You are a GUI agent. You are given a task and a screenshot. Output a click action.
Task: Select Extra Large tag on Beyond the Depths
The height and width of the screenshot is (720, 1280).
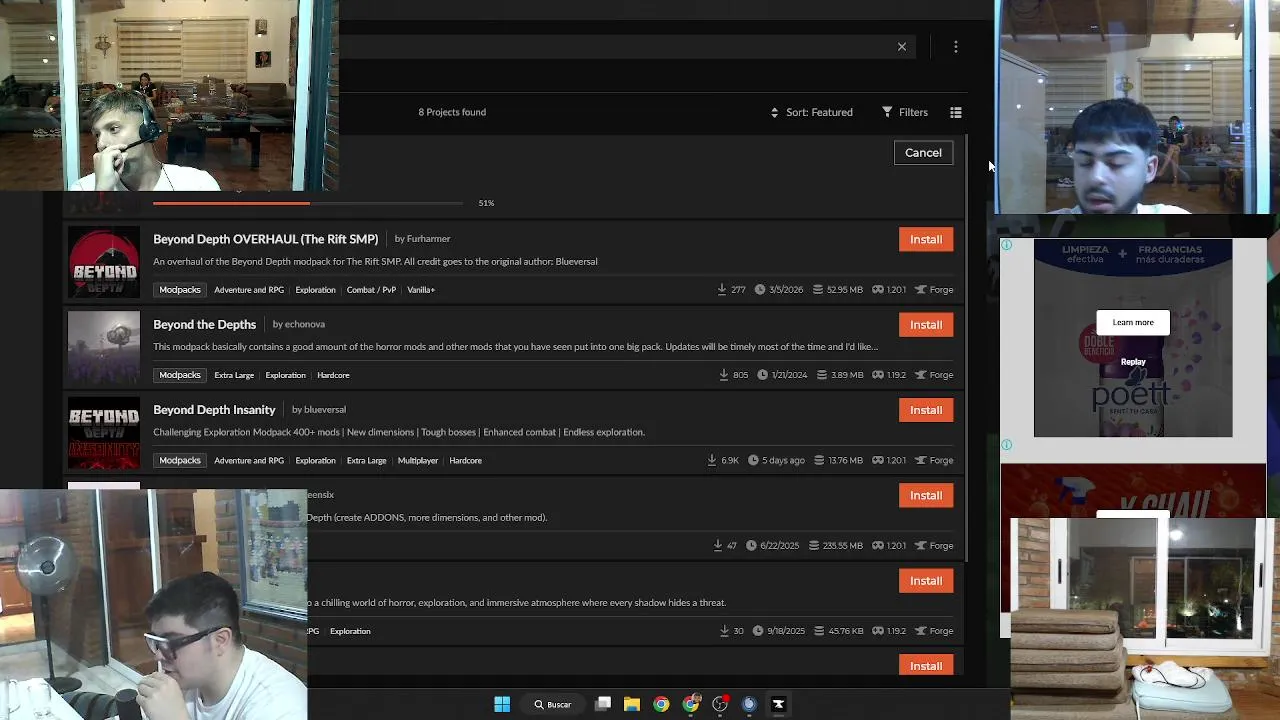234,375
